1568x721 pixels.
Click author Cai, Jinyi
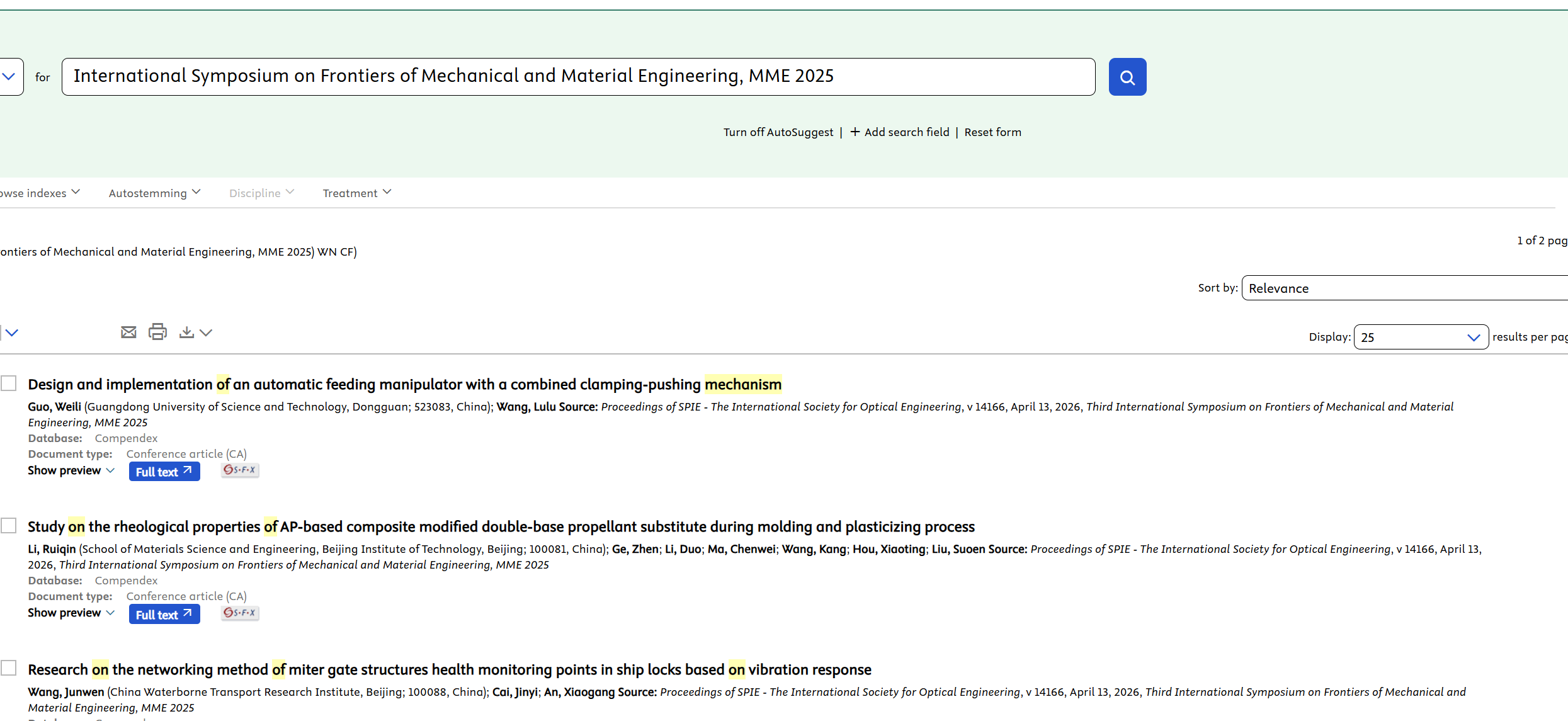tap(515, 692)
